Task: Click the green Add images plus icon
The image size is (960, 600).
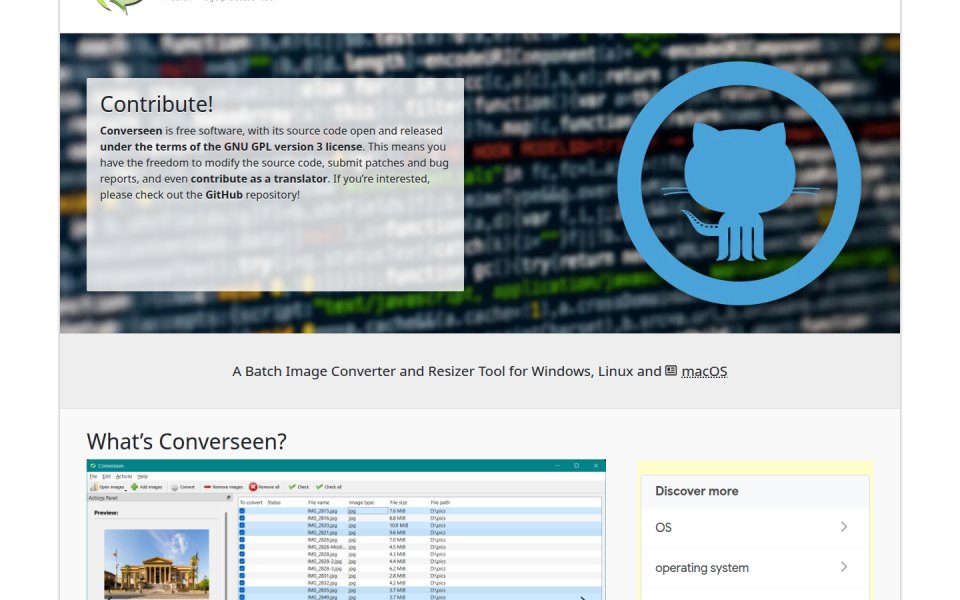Action: [135, 487]
